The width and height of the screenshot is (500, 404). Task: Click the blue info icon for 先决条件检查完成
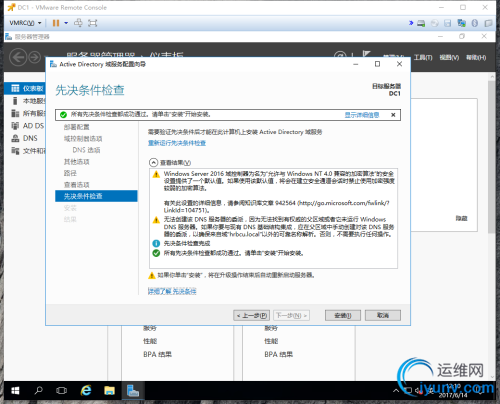[x=156, y=244]
